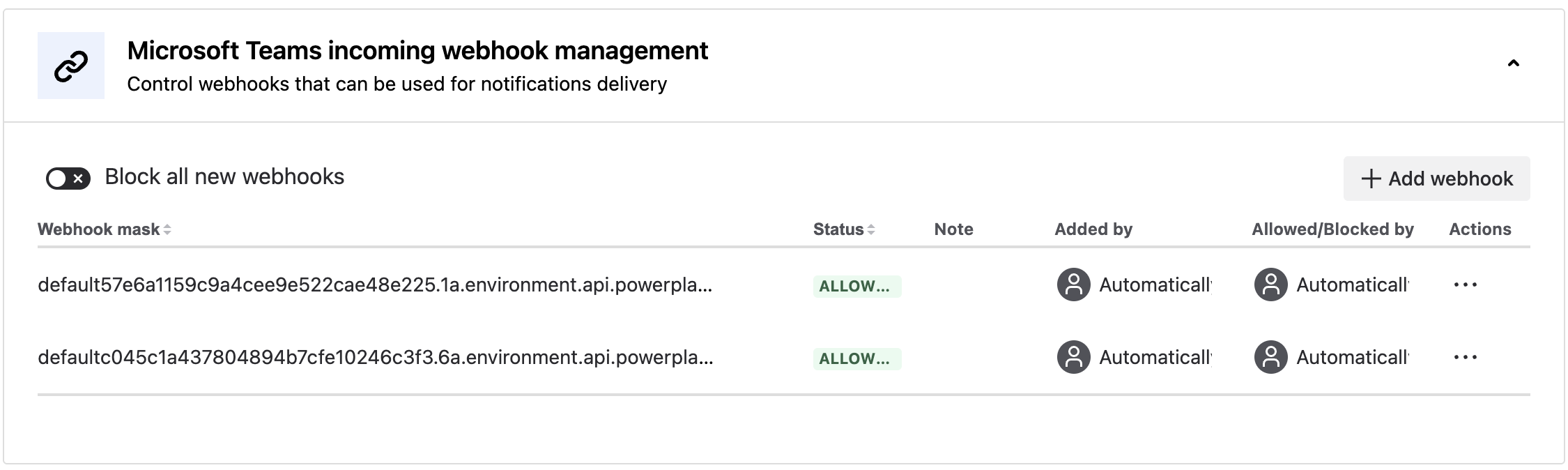Click the Note column header
Image resolution: width=1568 pixels, height=470 pixels.
coord(953,229)
